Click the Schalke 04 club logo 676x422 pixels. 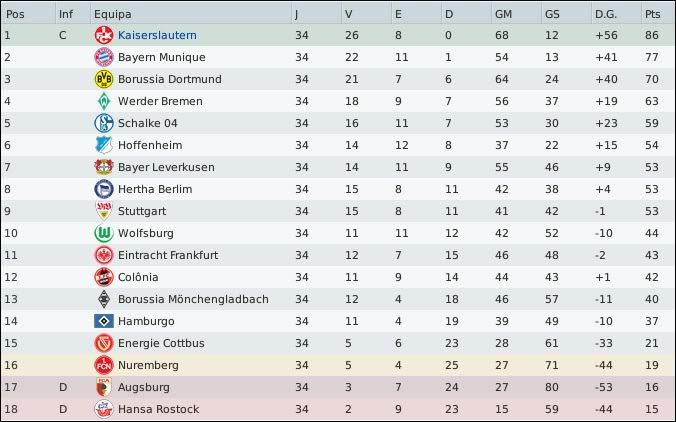point(102,123)
